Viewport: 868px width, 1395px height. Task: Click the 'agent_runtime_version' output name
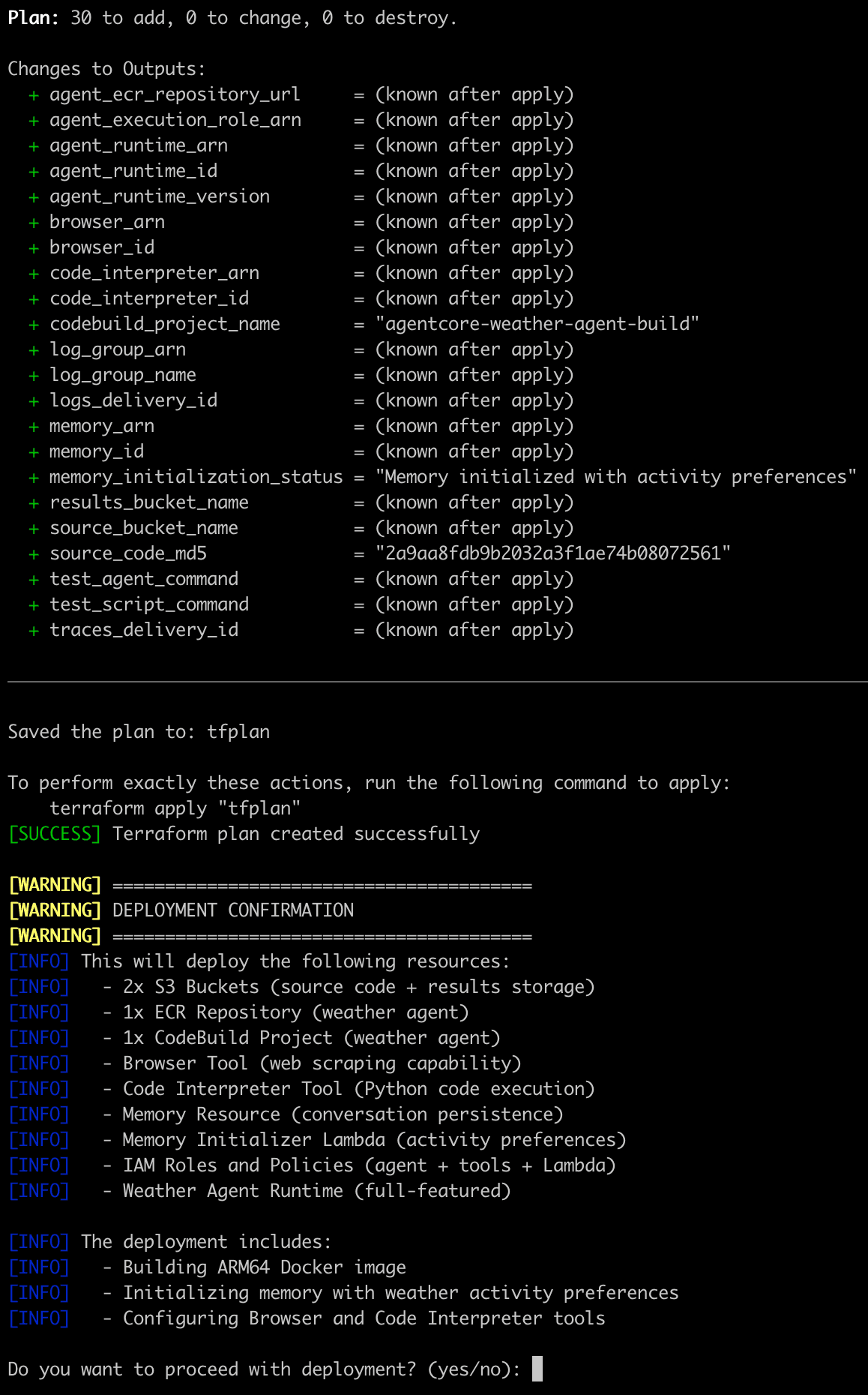pos(160,196)
